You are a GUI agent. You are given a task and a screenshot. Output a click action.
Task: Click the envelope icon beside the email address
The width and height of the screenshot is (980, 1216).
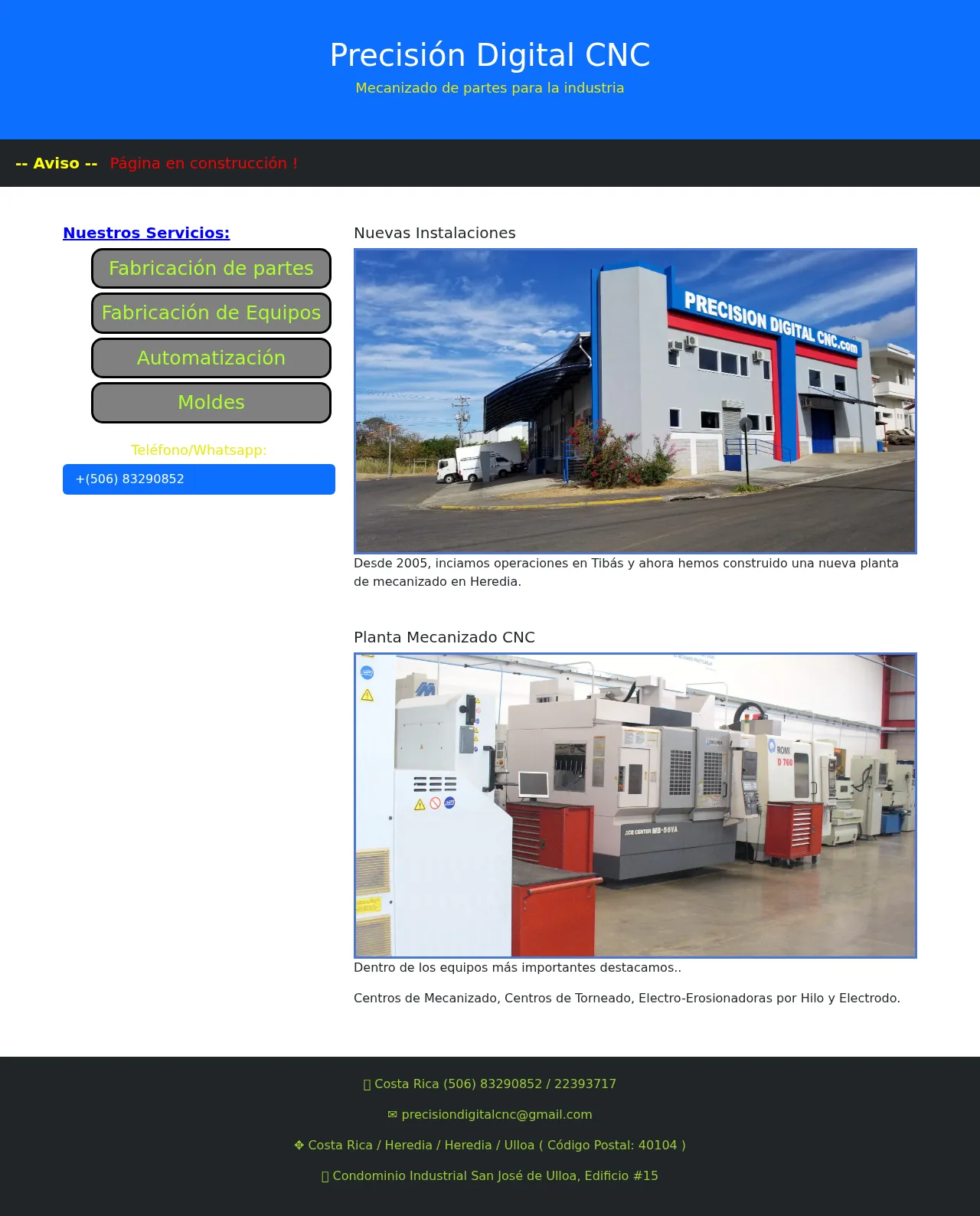pyautogui.click(x=392, y=1115)
